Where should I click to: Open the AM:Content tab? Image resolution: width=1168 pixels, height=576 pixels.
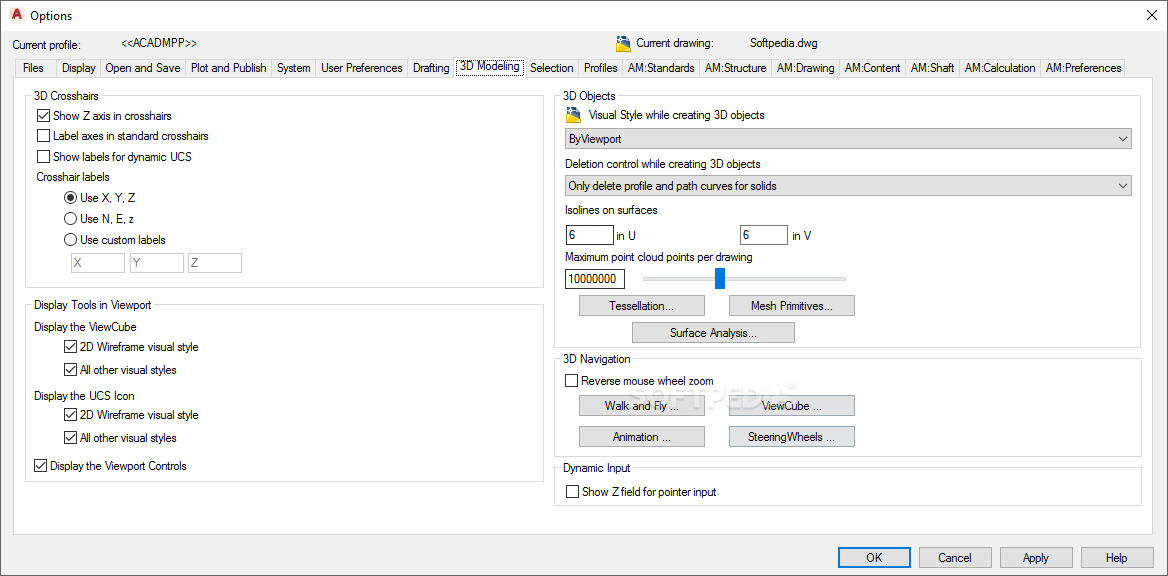(x=872, y=68)
